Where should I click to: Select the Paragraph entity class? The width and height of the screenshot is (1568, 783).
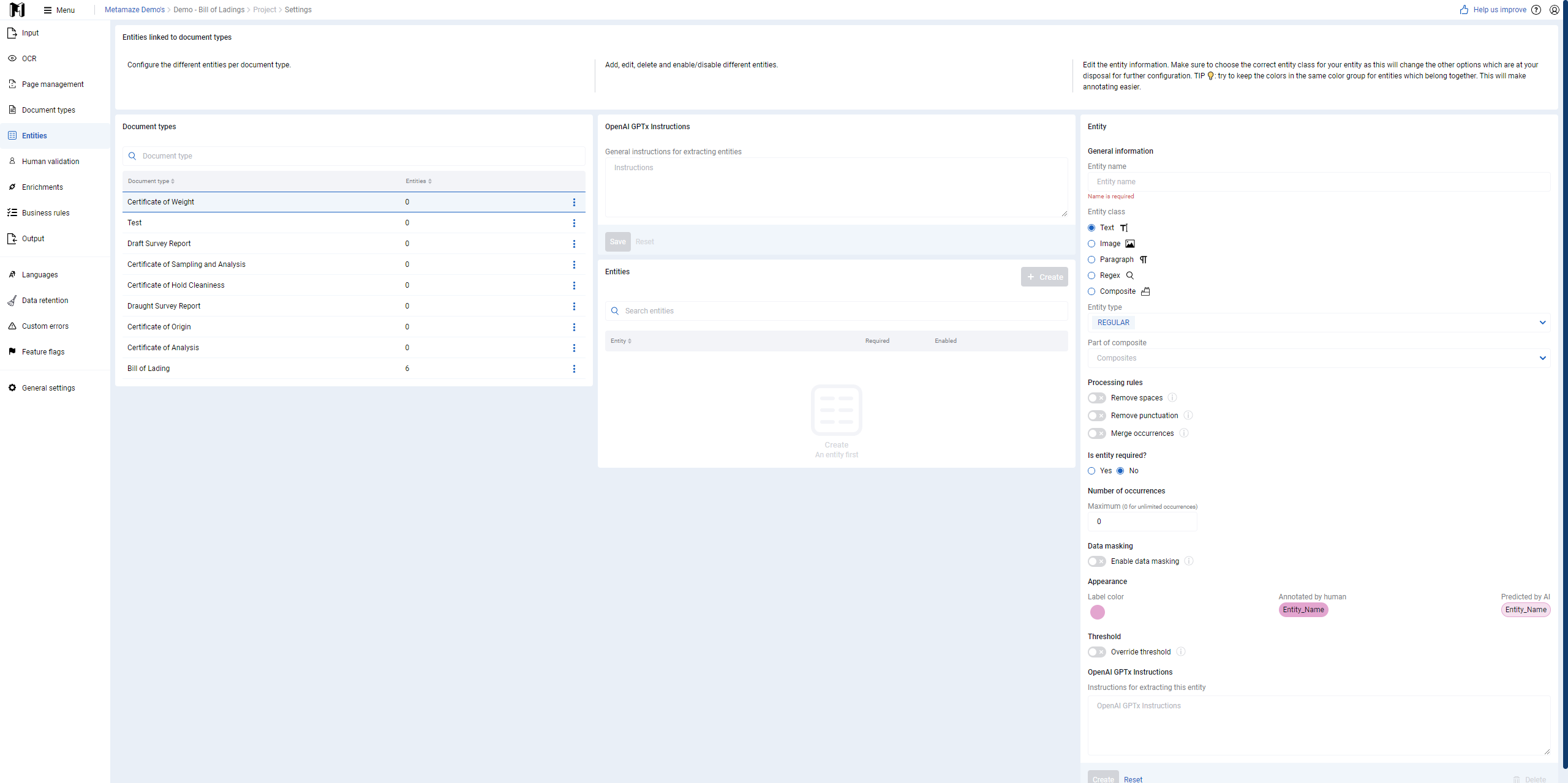pos(1091,260)
